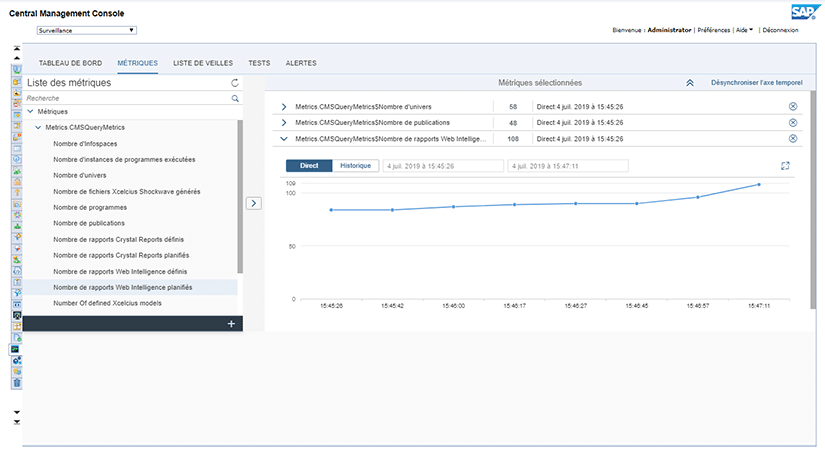Select Nombre d'univers in the tree

79,175
